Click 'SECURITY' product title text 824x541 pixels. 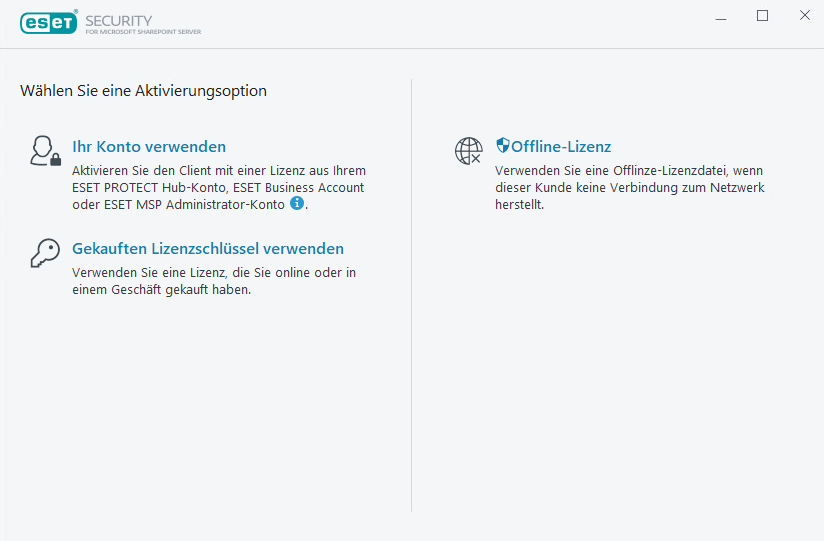coord(119,21)
